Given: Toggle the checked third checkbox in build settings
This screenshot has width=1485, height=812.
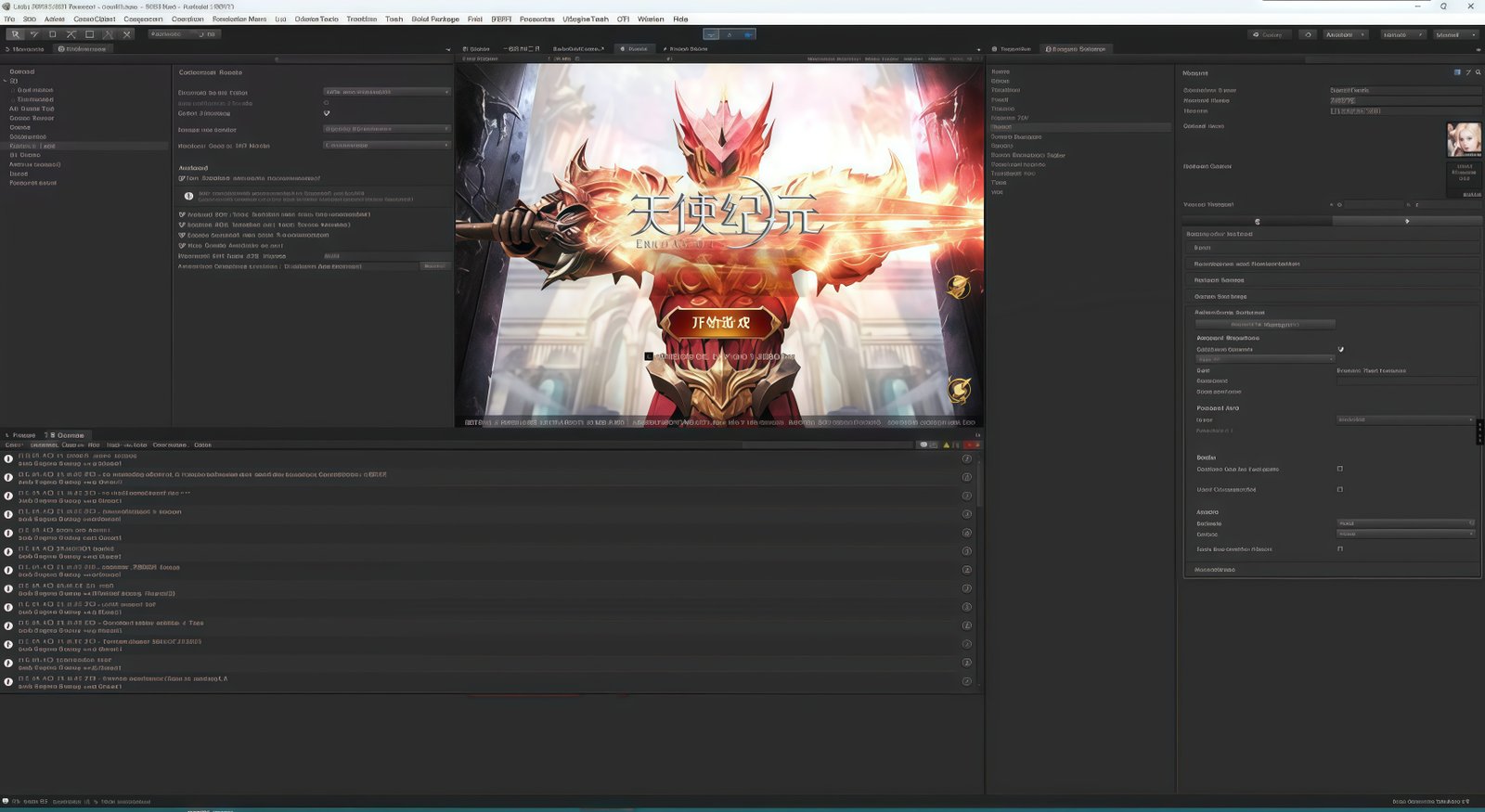Looking at the screenshot, I should [327, 113].
